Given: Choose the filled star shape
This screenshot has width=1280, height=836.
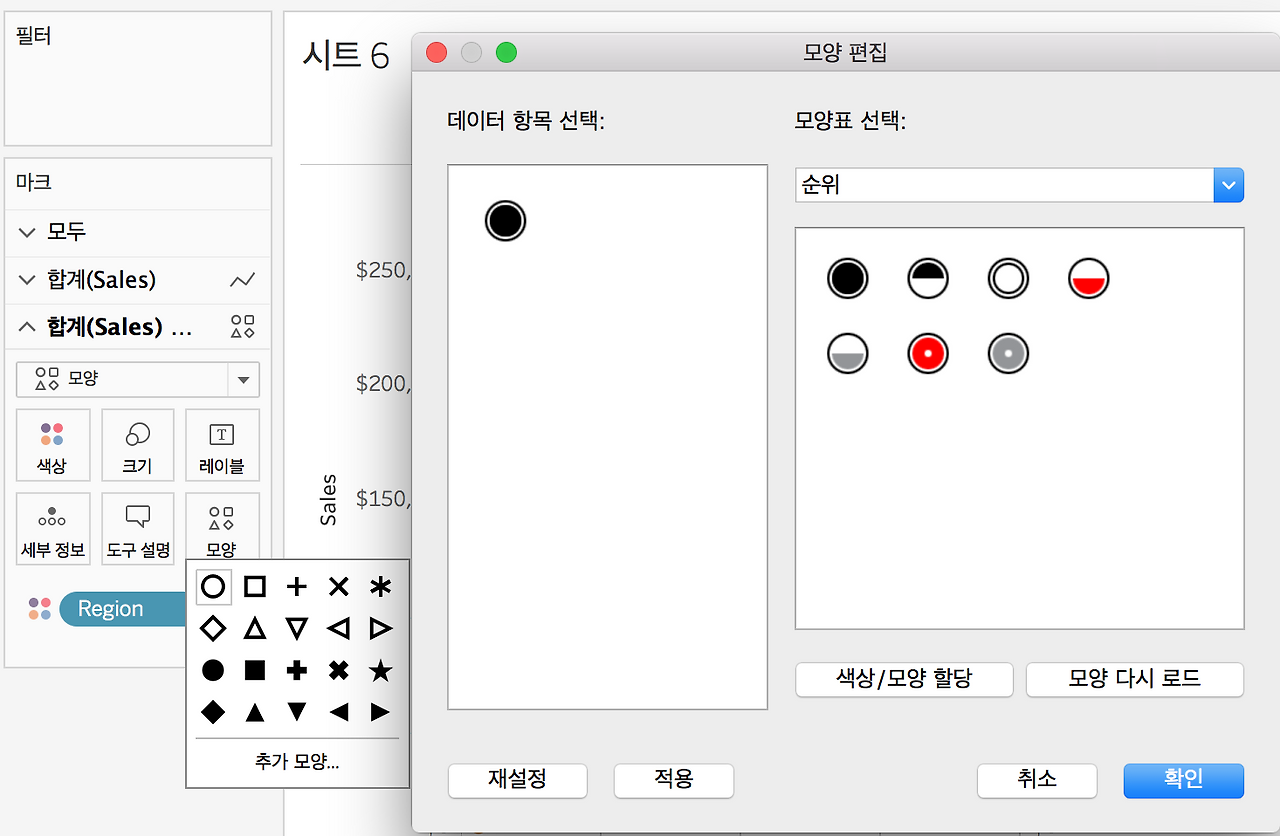Looking at the screenshot, I should point(380,670).
